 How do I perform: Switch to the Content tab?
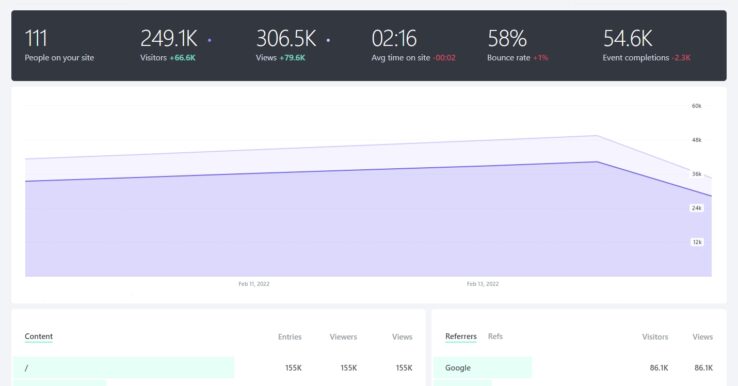pos(39,337)
